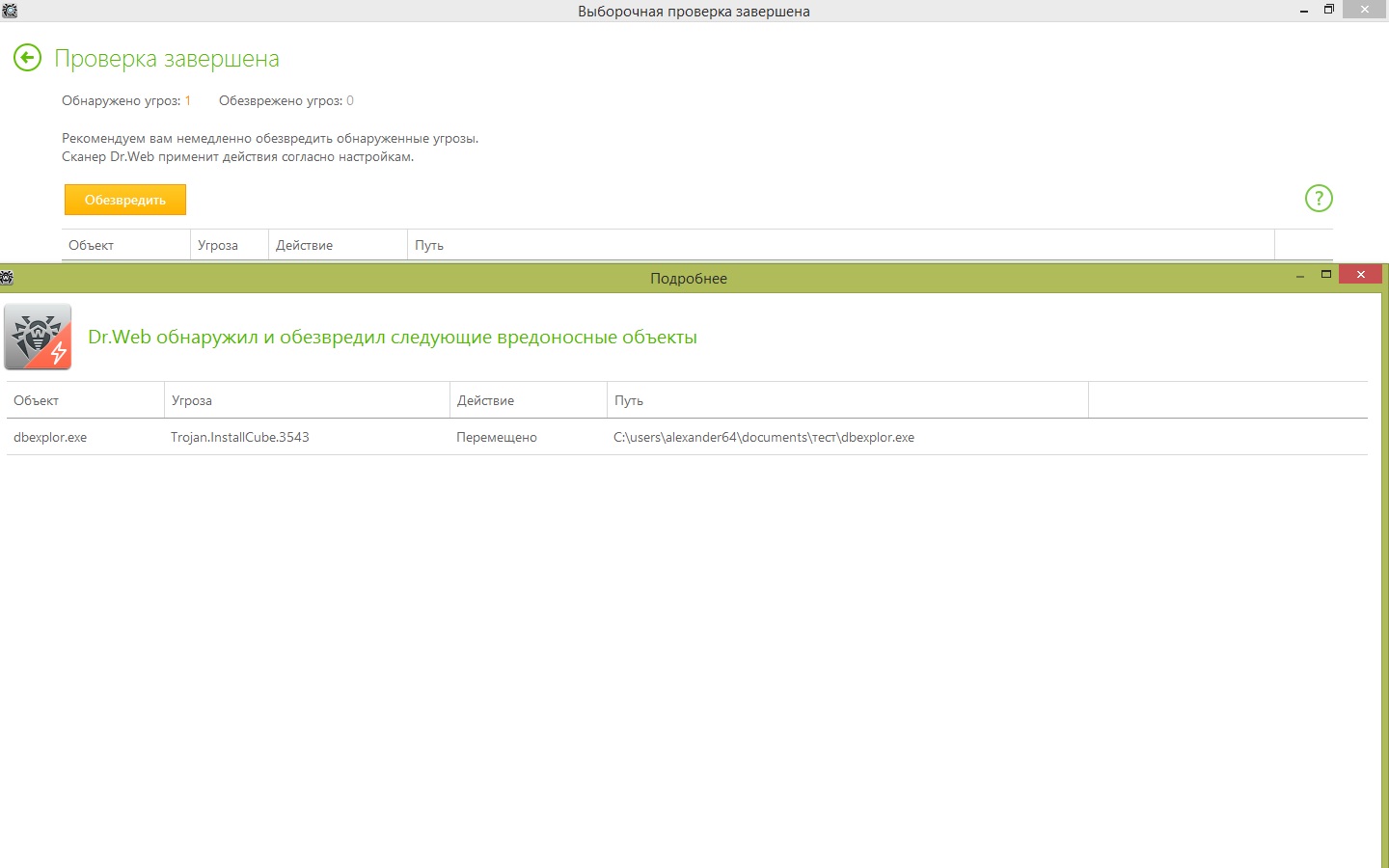The height and width of the screenshot is (868, 1389).
Task: Close the scan results window
Action: pos(1364,10)
